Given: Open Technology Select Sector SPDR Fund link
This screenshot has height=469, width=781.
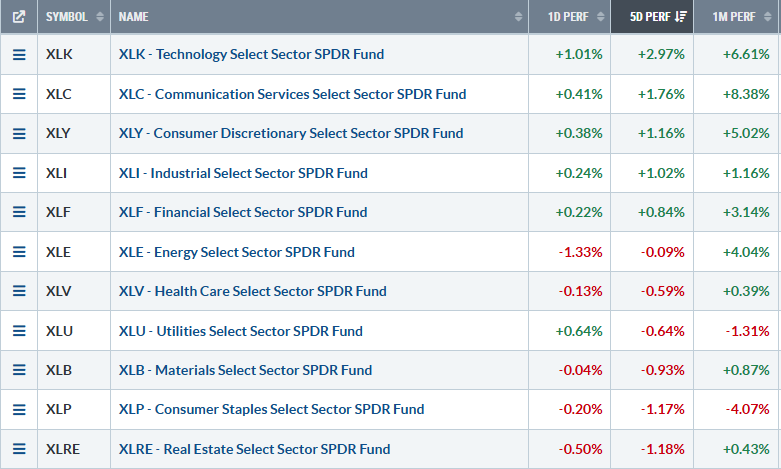Looking at the screenshot, I should (251, 54).
